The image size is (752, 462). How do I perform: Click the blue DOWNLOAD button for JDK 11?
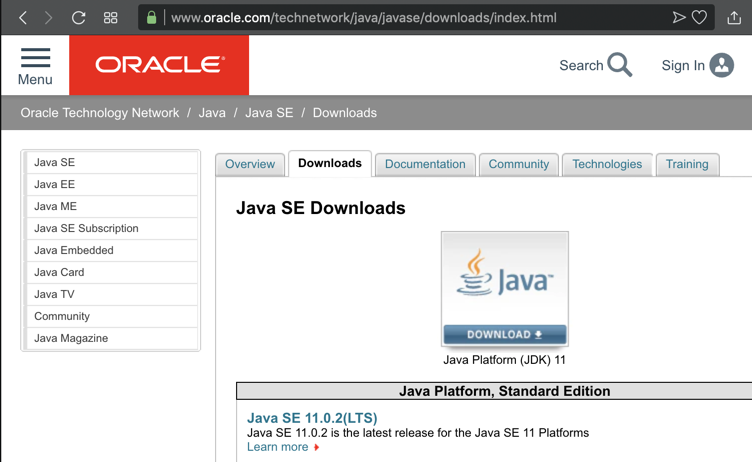click(x=505, y=334)
